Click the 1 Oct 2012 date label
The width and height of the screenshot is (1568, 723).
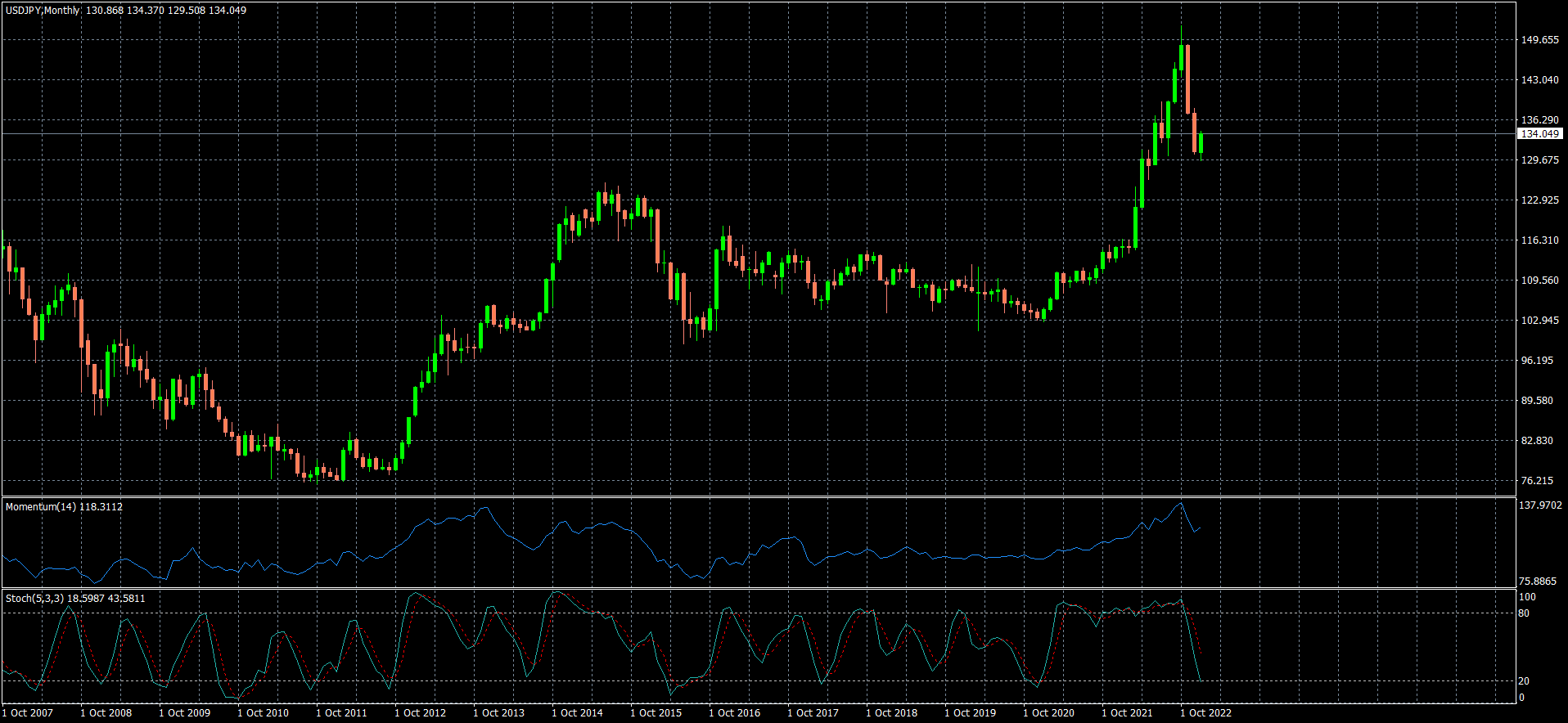pyautogui.click(x=421, y=713)
